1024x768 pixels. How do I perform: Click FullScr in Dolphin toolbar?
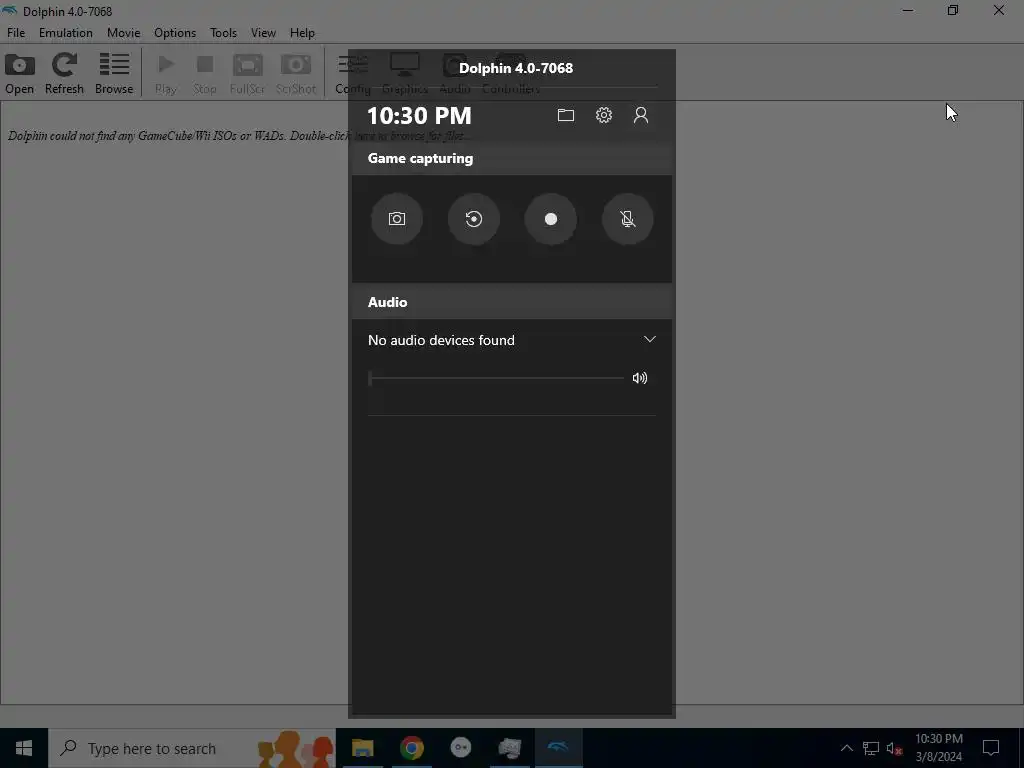point(247,74)
